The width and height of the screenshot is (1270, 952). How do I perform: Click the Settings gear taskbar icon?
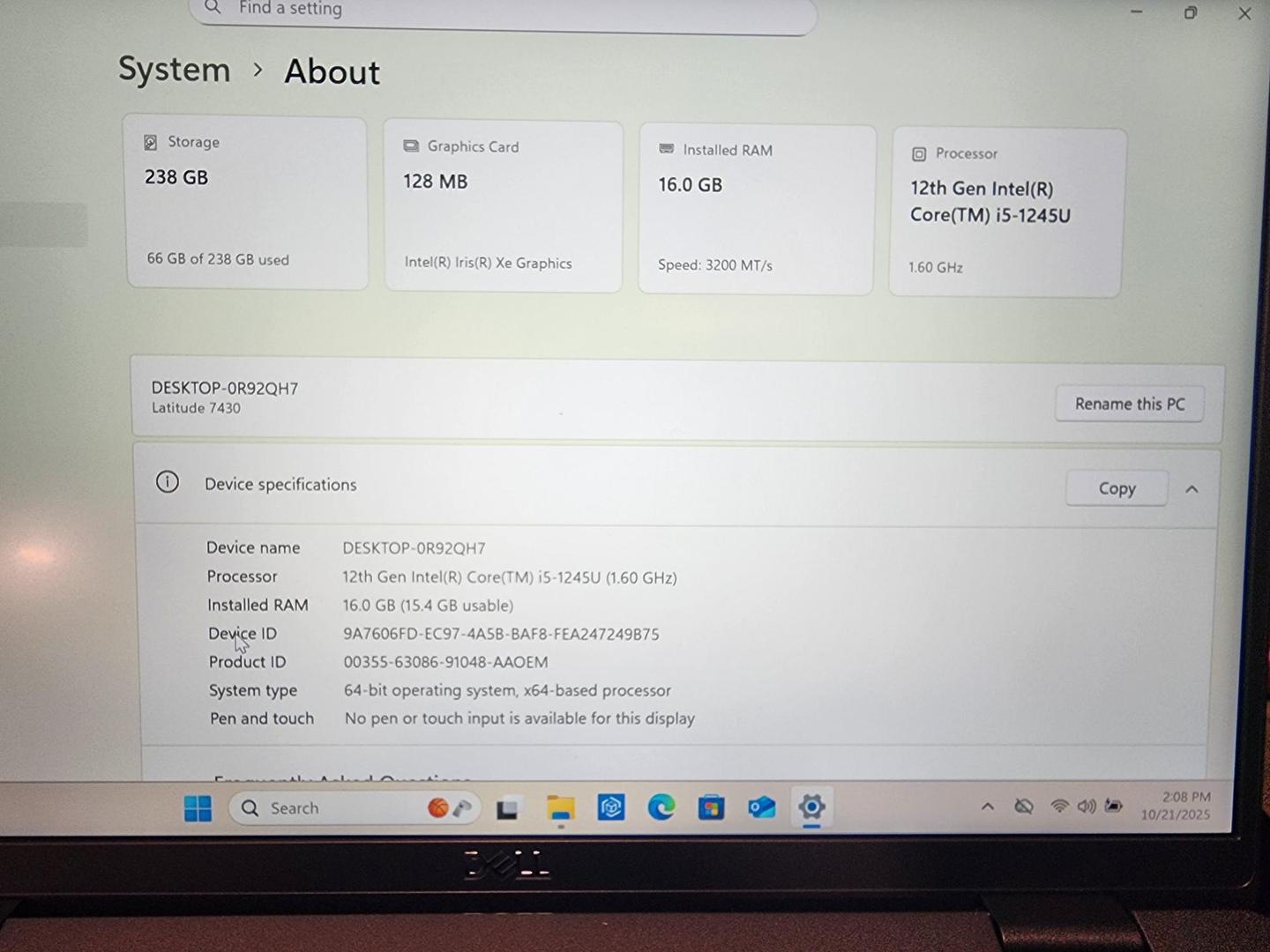click(x=811, y=806)
